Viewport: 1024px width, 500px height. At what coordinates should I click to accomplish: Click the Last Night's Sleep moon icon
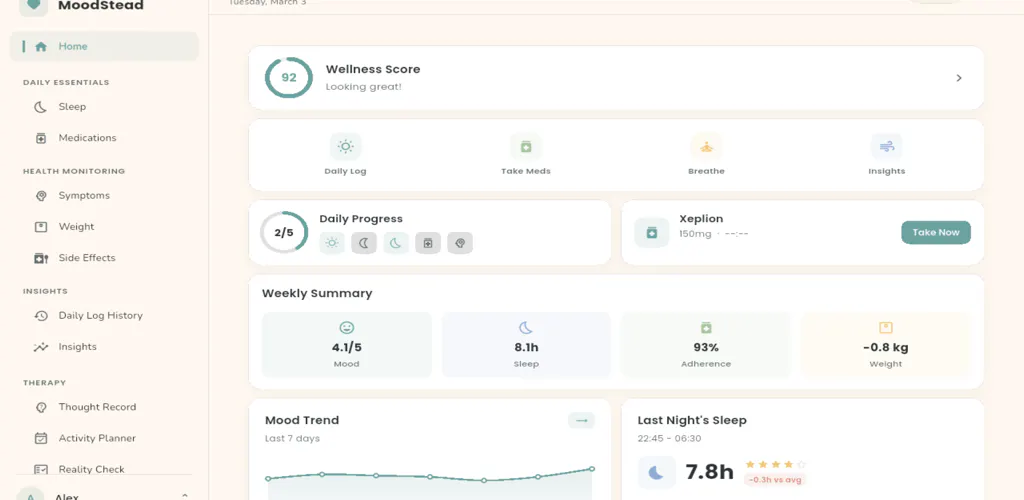[x=656, y=473]
